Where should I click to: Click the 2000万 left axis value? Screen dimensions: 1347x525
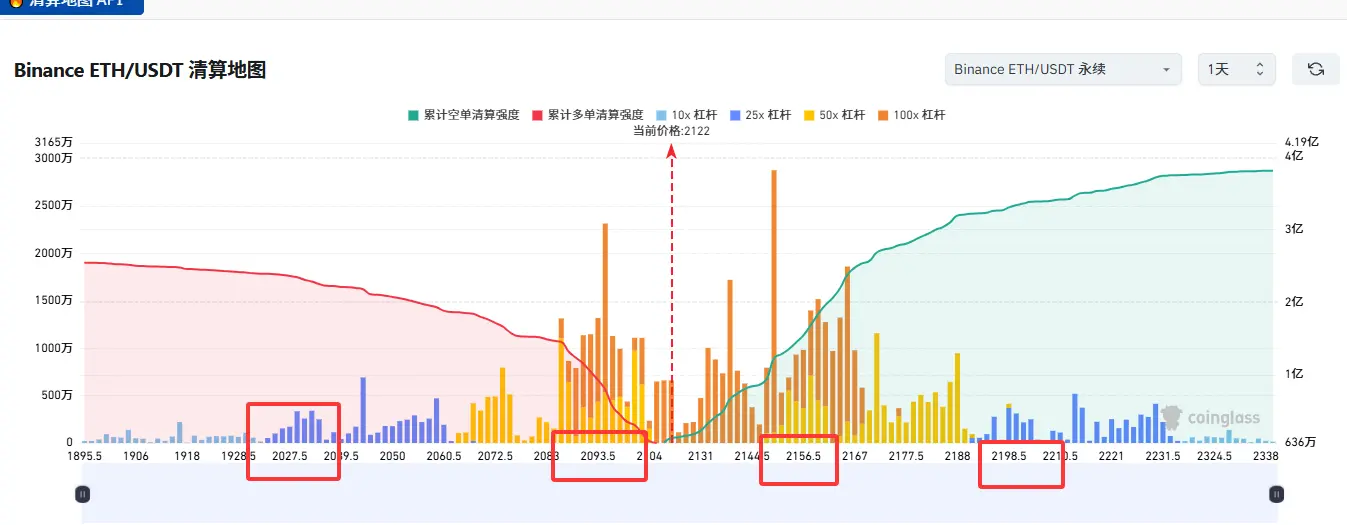coord(53,253)
